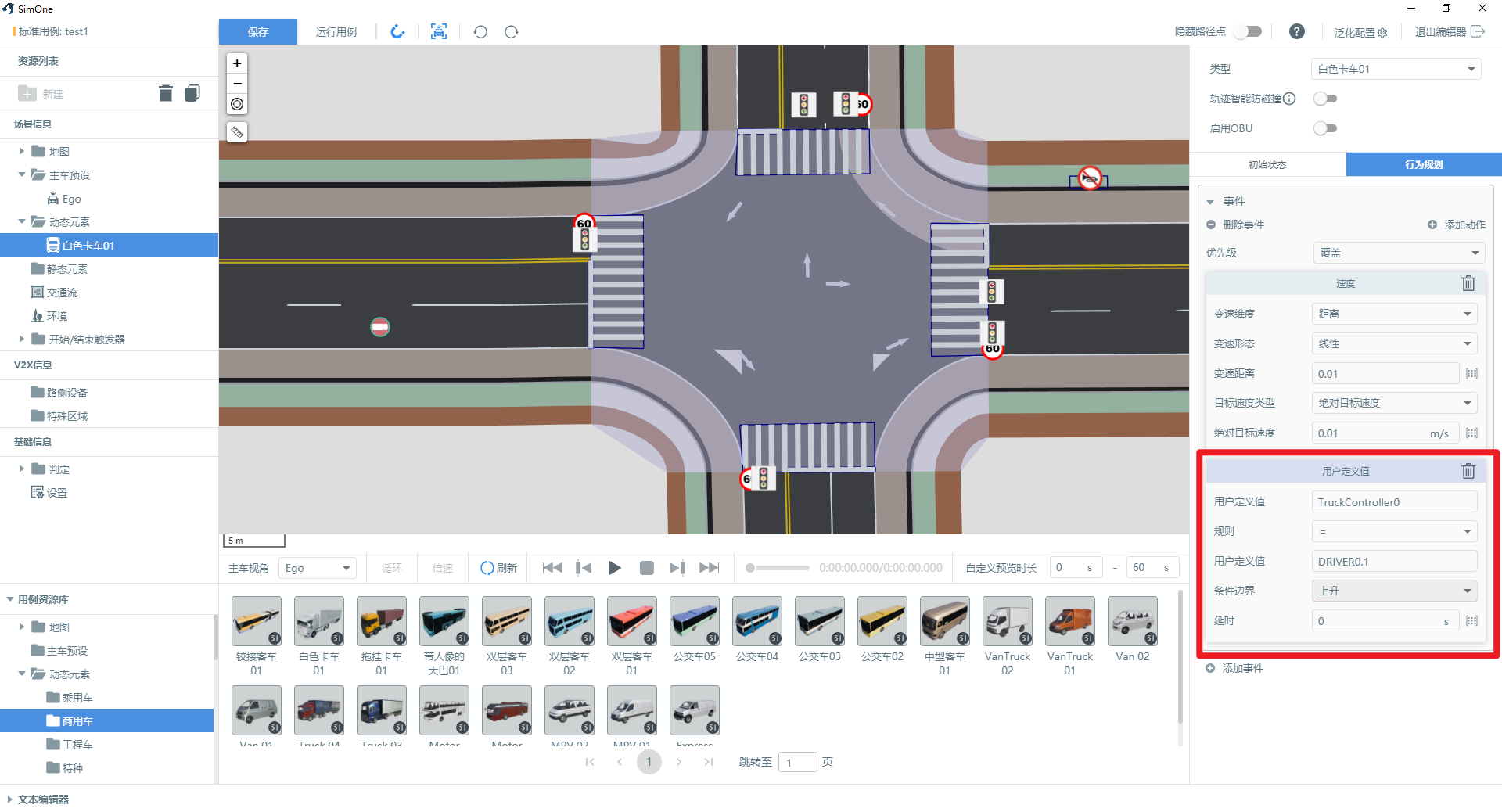Jump to the end of the playback
This screenshot has height=812, width=1502.
pyautogui.click(x=709, y=568)
